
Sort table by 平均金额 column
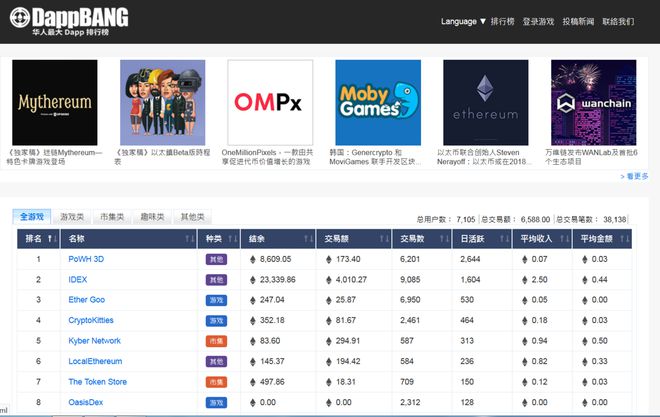(602, 239)
